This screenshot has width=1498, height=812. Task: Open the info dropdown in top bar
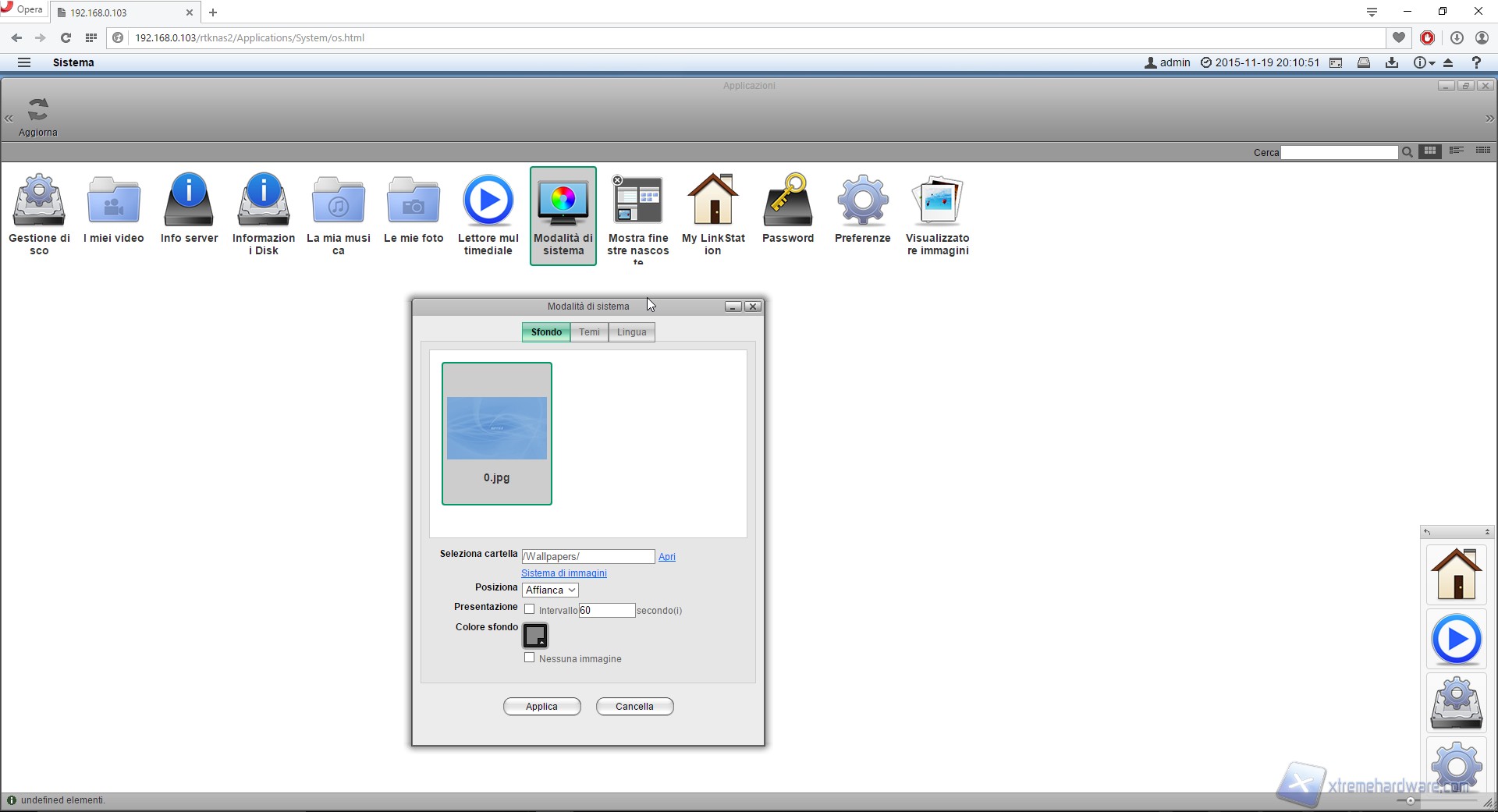1424,62
